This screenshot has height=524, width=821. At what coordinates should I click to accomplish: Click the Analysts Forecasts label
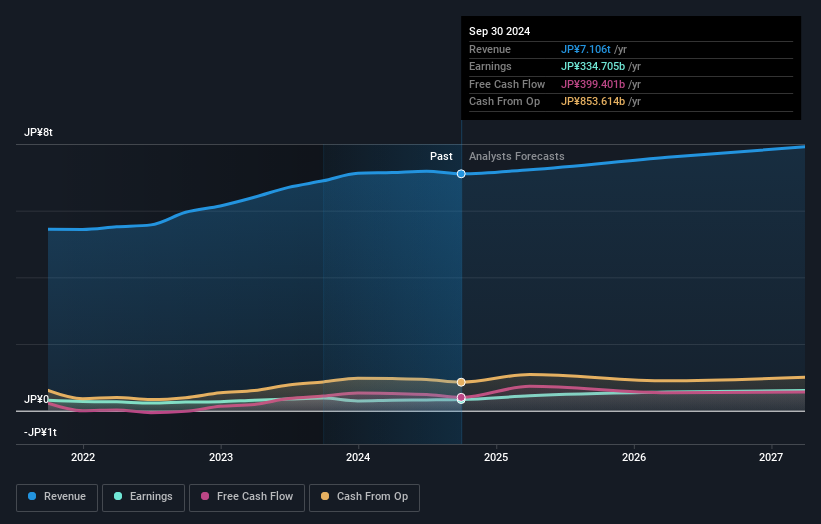click(x=516, y=156)
